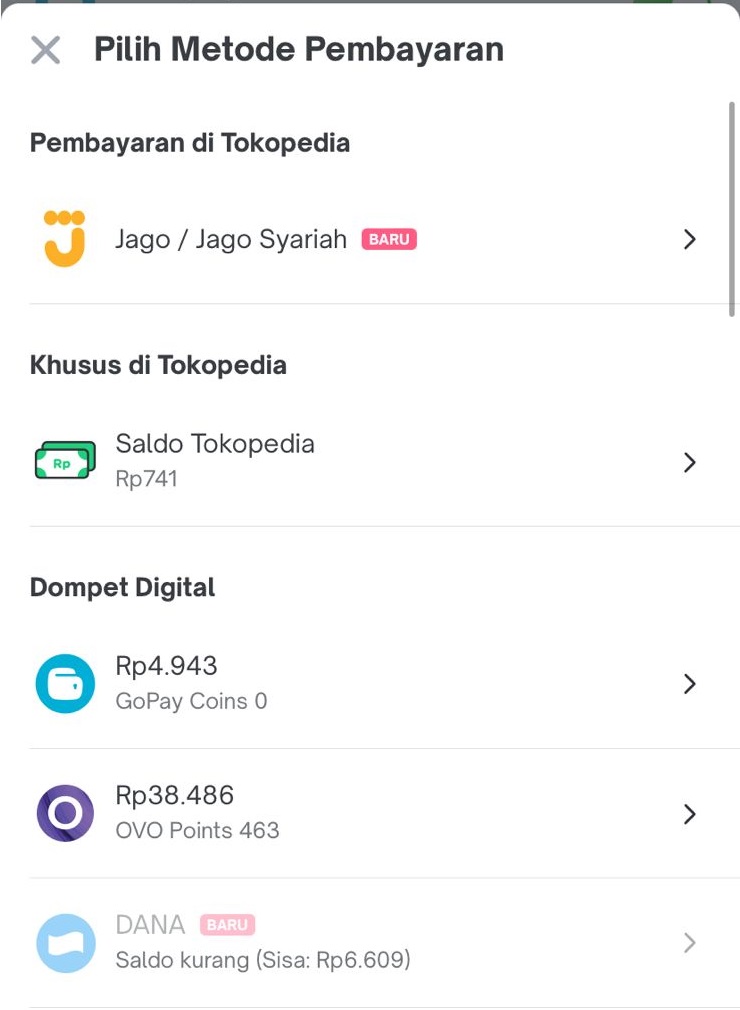
Task: Tap the GoPay wallet icon
Action: pos(65,683)
